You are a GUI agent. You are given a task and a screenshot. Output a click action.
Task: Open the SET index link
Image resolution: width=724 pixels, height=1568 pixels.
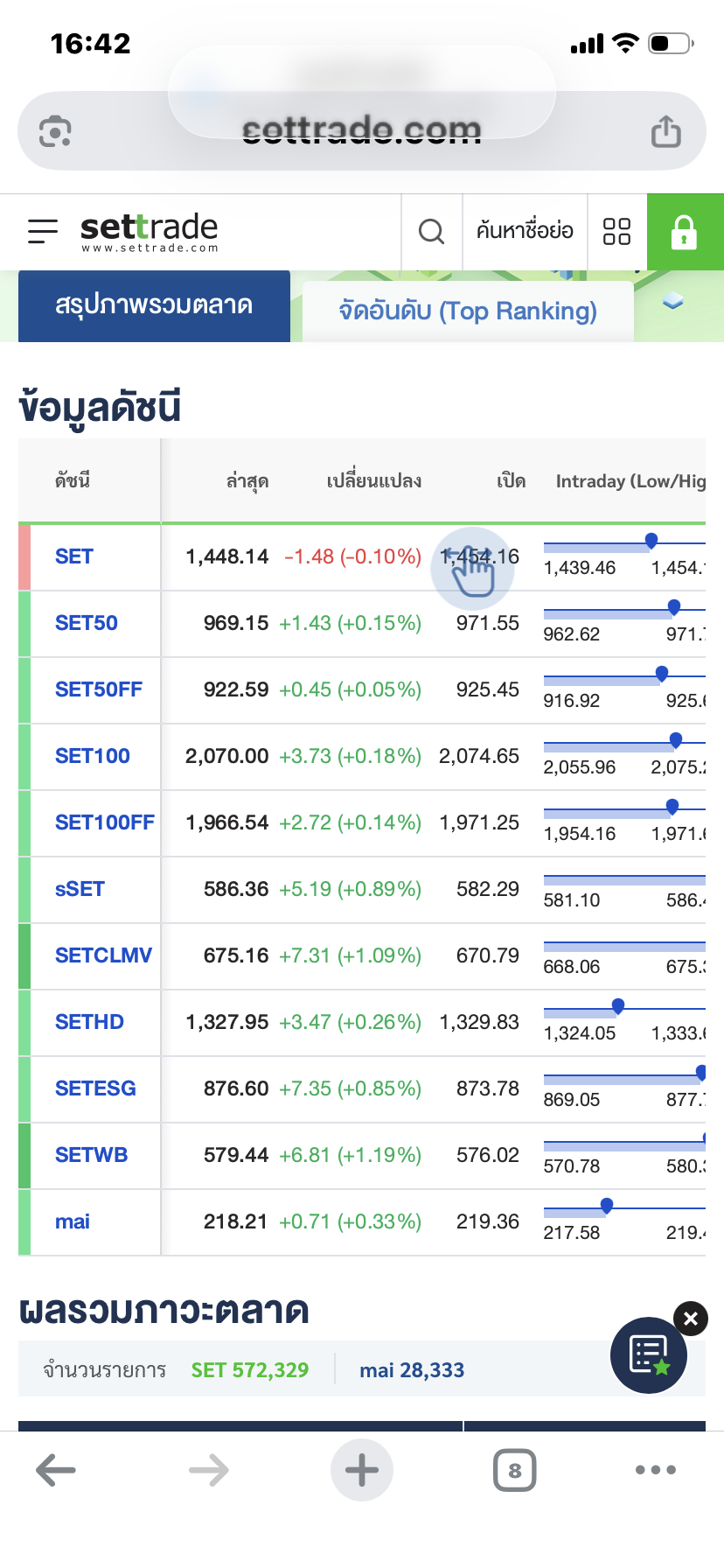click(73, 556)
